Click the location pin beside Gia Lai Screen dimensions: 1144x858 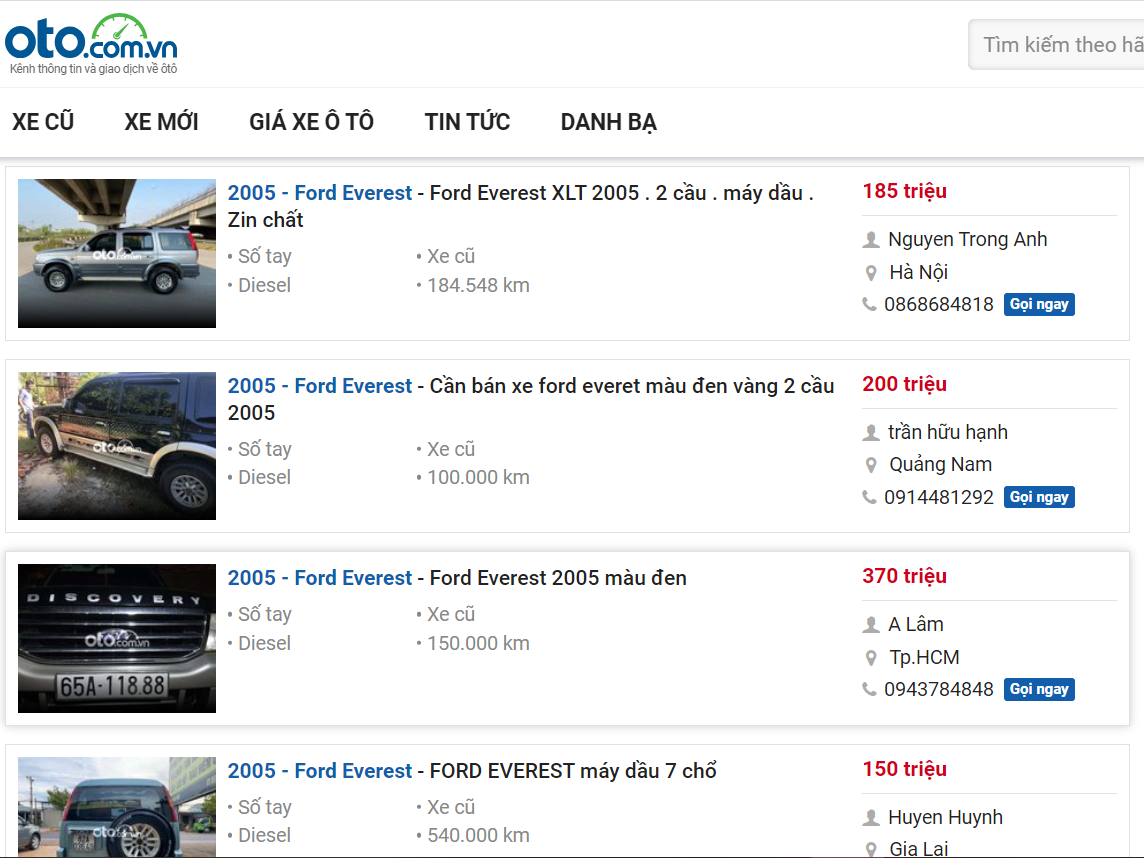pyautogui.click(x=870, y=849)
